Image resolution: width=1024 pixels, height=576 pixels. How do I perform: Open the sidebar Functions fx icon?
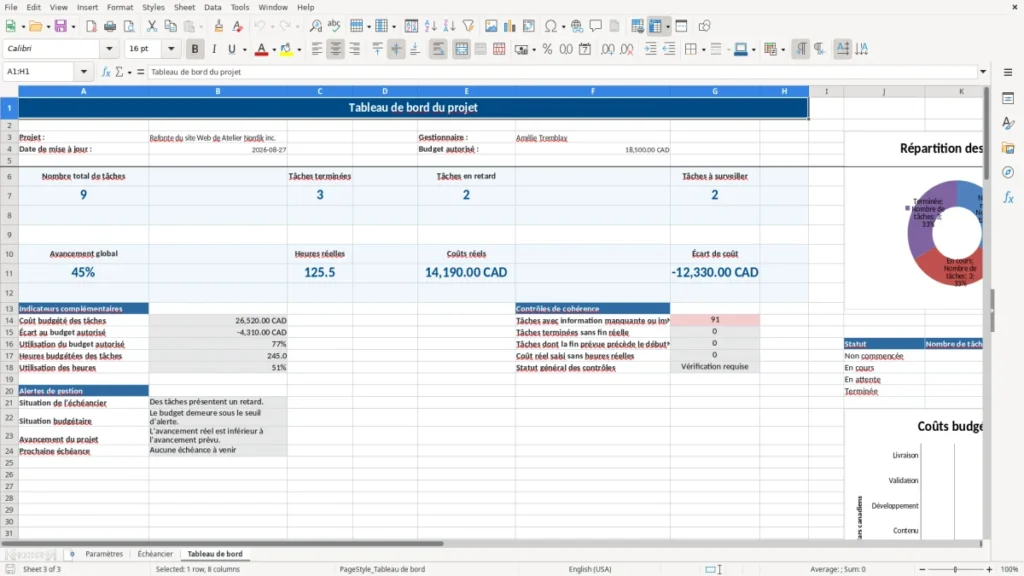[1008, 197]
